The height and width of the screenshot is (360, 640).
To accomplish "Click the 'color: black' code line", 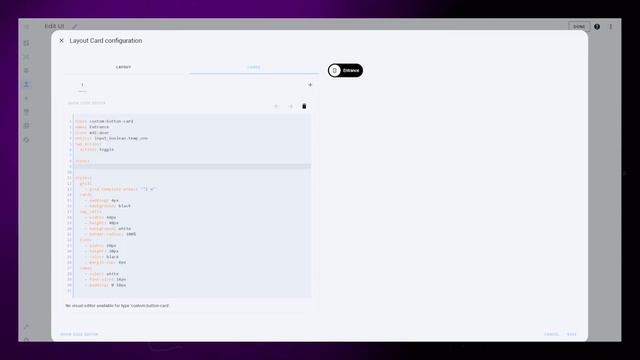I will point(102,257).
